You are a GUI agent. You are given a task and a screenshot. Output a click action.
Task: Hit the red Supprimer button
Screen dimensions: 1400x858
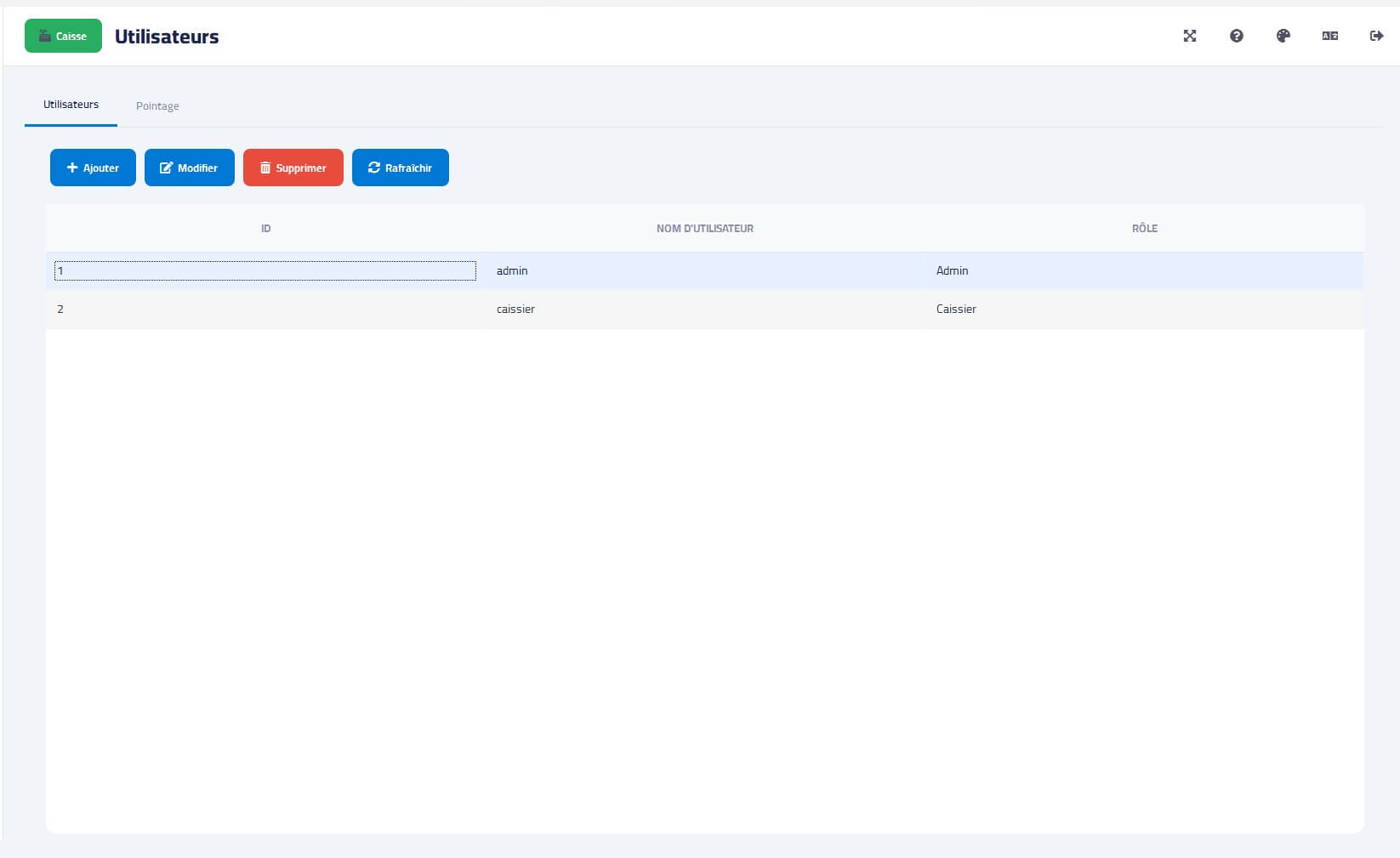tap(293, 168)
